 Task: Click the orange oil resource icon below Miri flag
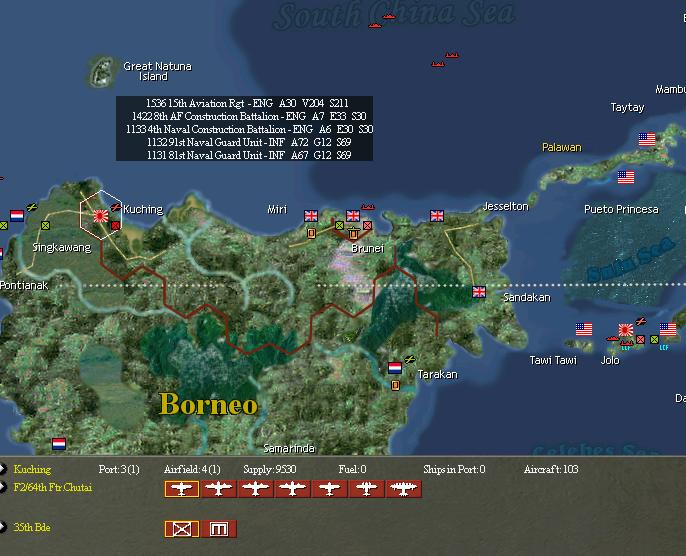pos(311,233)
